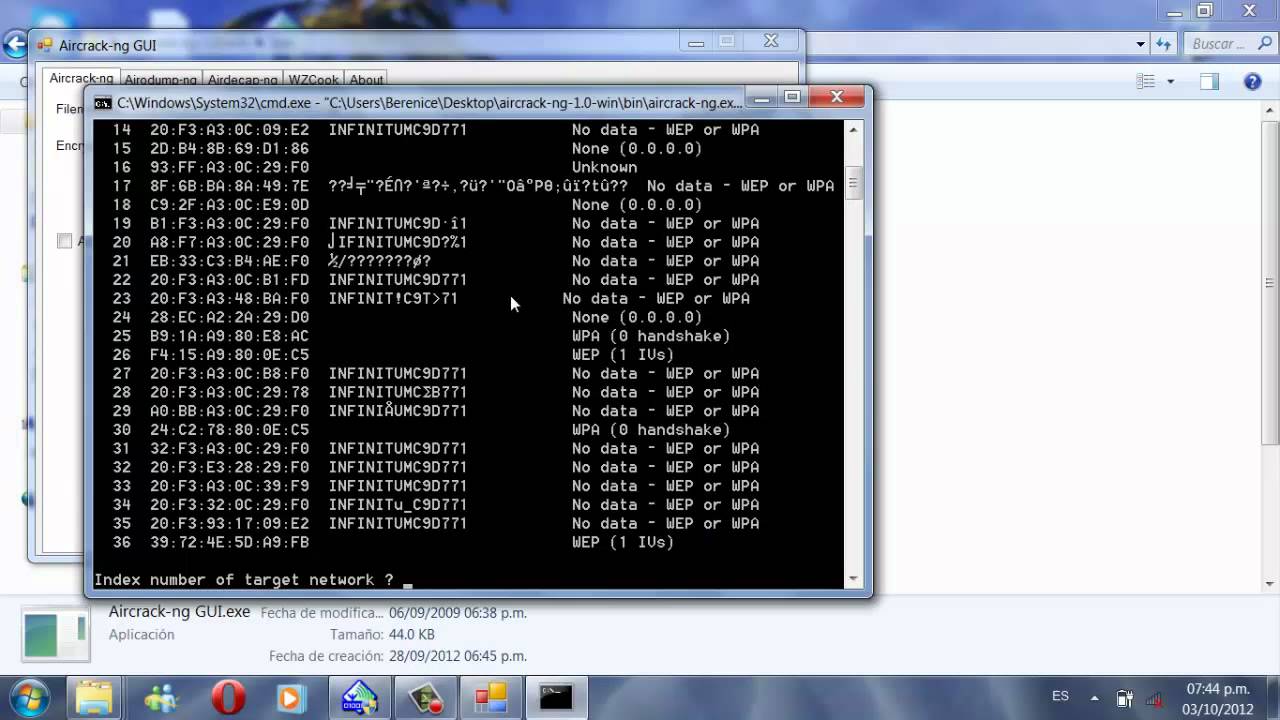1280x720 pixels.
Task: Switch to Airodump-ng tab
Action: (160, 80)
